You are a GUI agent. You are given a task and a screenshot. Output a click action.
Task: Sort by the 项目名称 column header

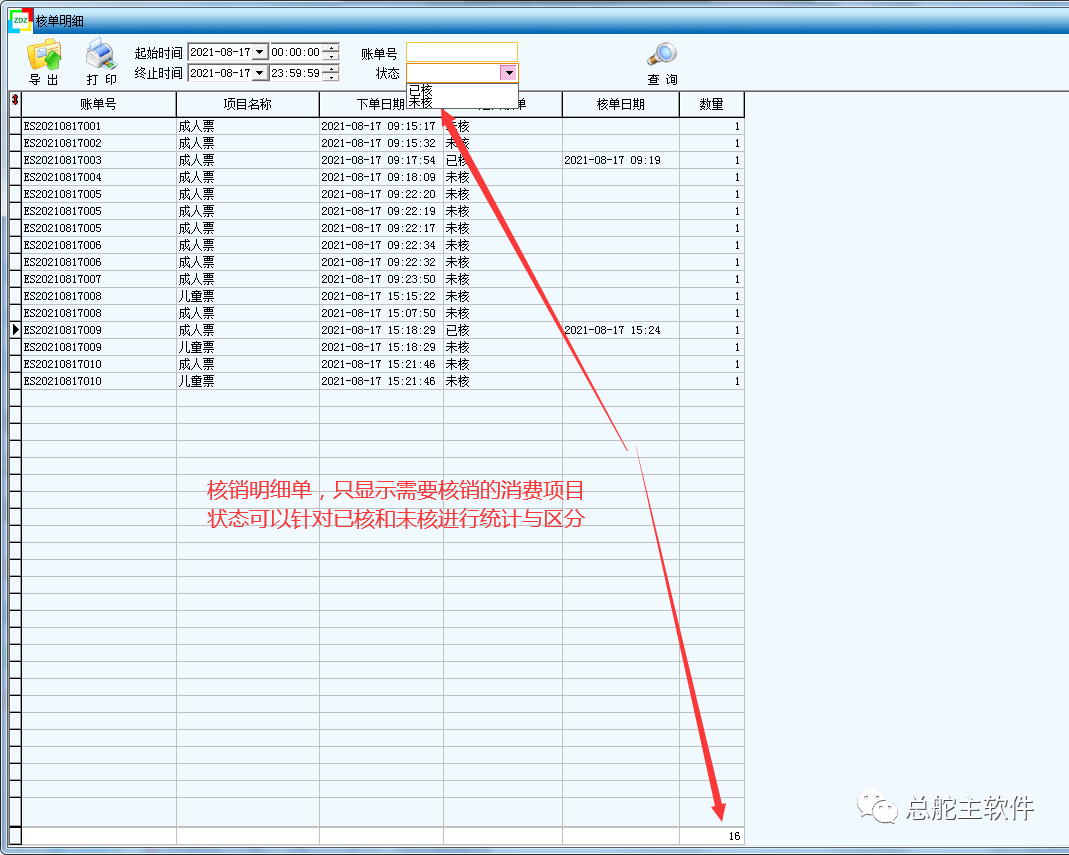(247, 104)
